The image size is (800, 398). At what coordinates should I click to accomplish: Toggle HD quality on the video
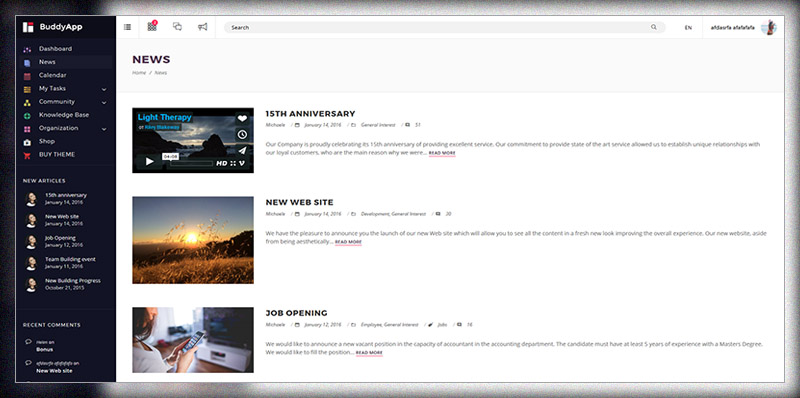[221, 163]
